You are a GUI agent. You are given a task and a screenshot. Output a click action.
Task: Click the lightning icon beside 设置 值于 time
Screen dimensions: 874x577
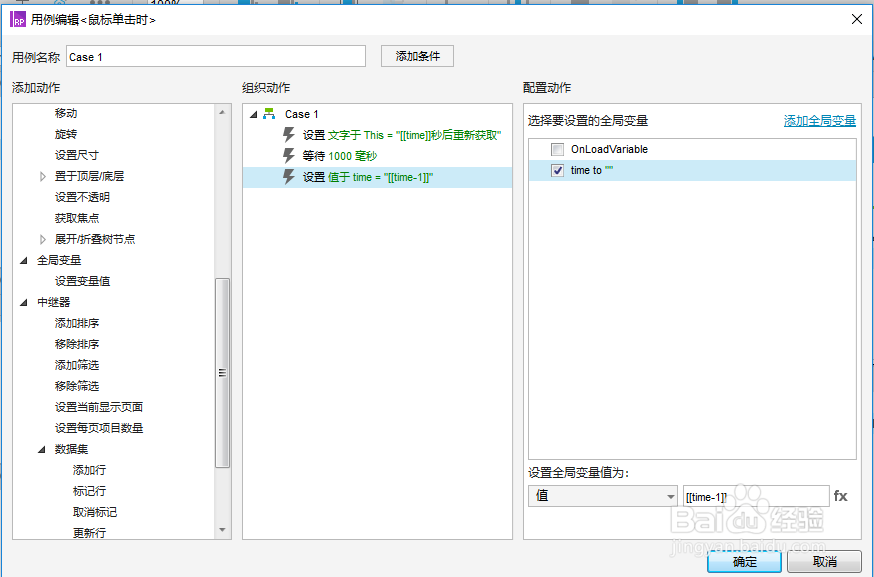coord(289,177)
